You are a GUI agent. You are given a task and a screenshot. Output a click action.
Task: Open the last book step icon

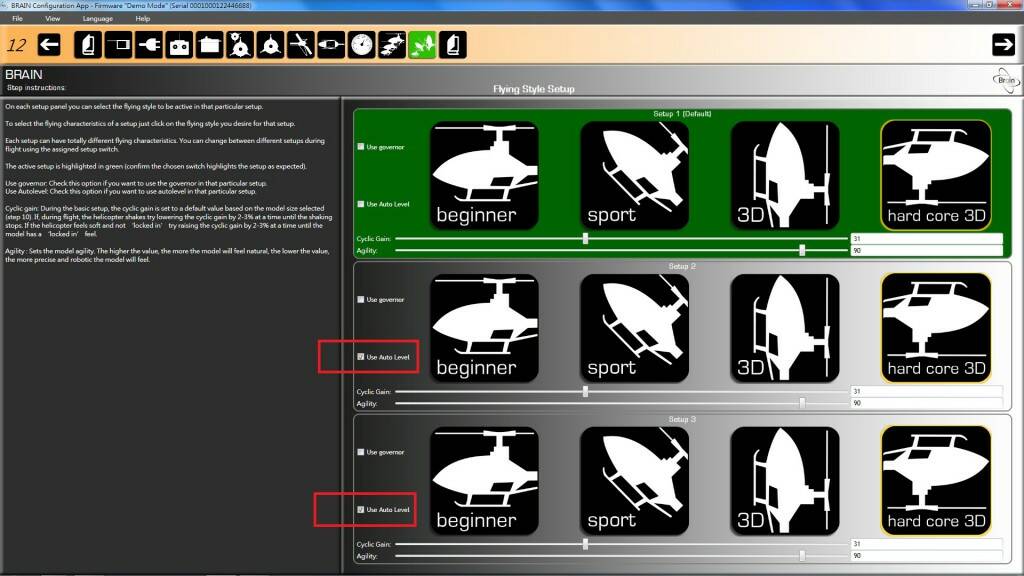click(453, 45)
